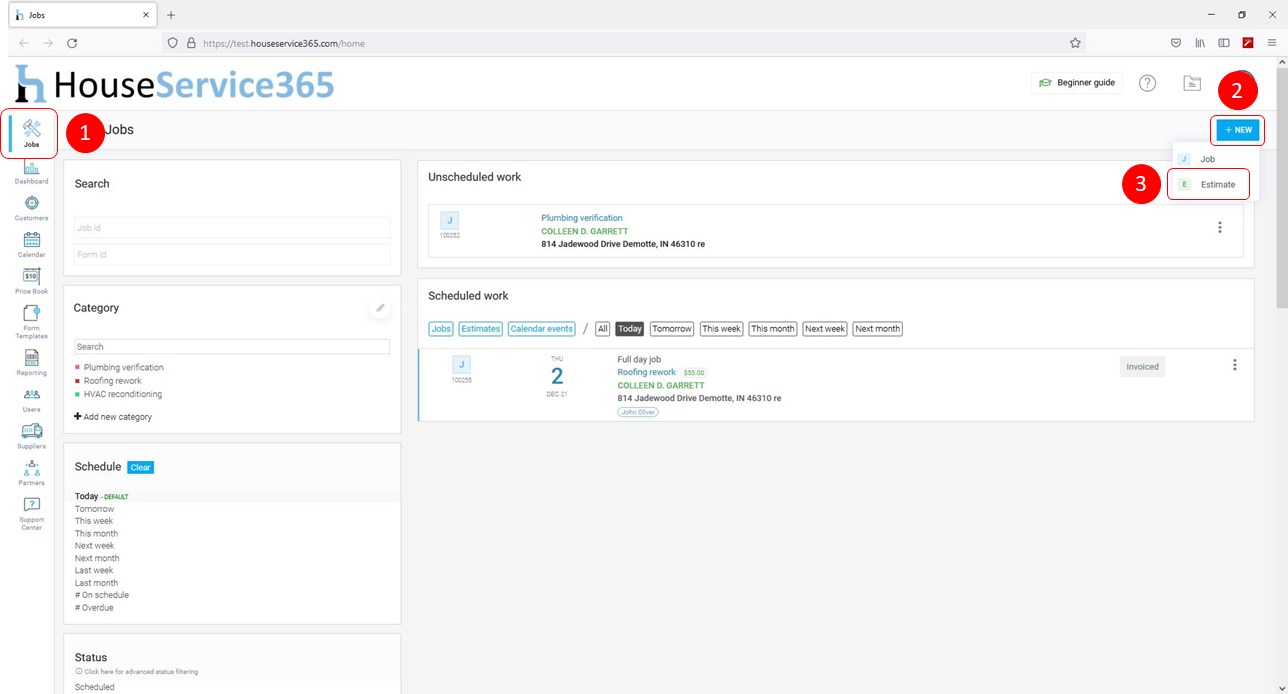Image resolution: width=1288 pixels, height=694 pixels.
Task: Open the Plumbing verification unscheduled job link
Action: click(582, 218)
